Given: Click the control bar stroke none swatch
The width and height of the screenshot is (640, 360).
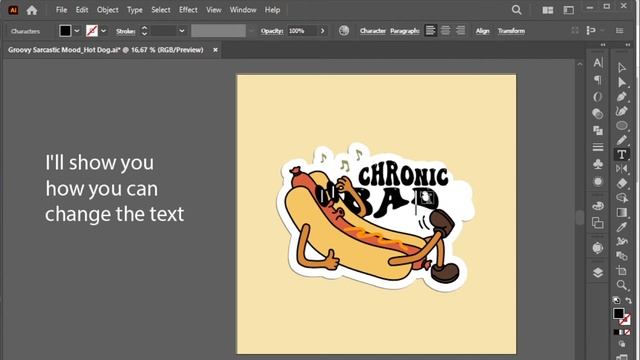Looking at the screenshot, I should (92, 31).
